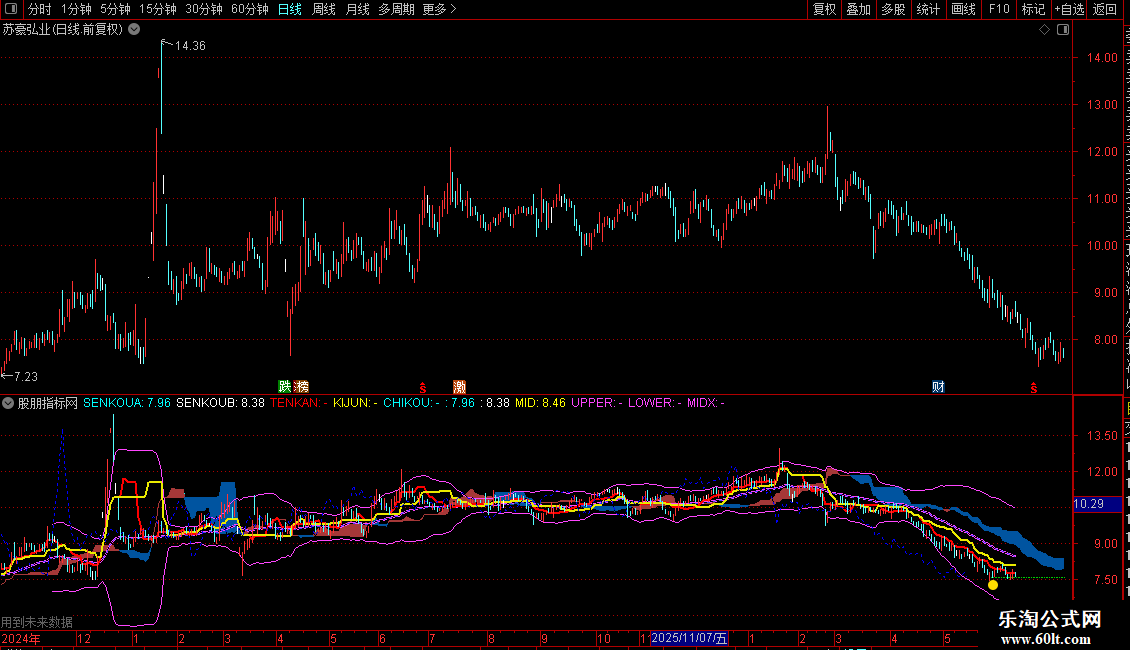Click the 13.50 indicator axis label
The width and height of the screenshot is (1130, 650).
(1103, 435)
